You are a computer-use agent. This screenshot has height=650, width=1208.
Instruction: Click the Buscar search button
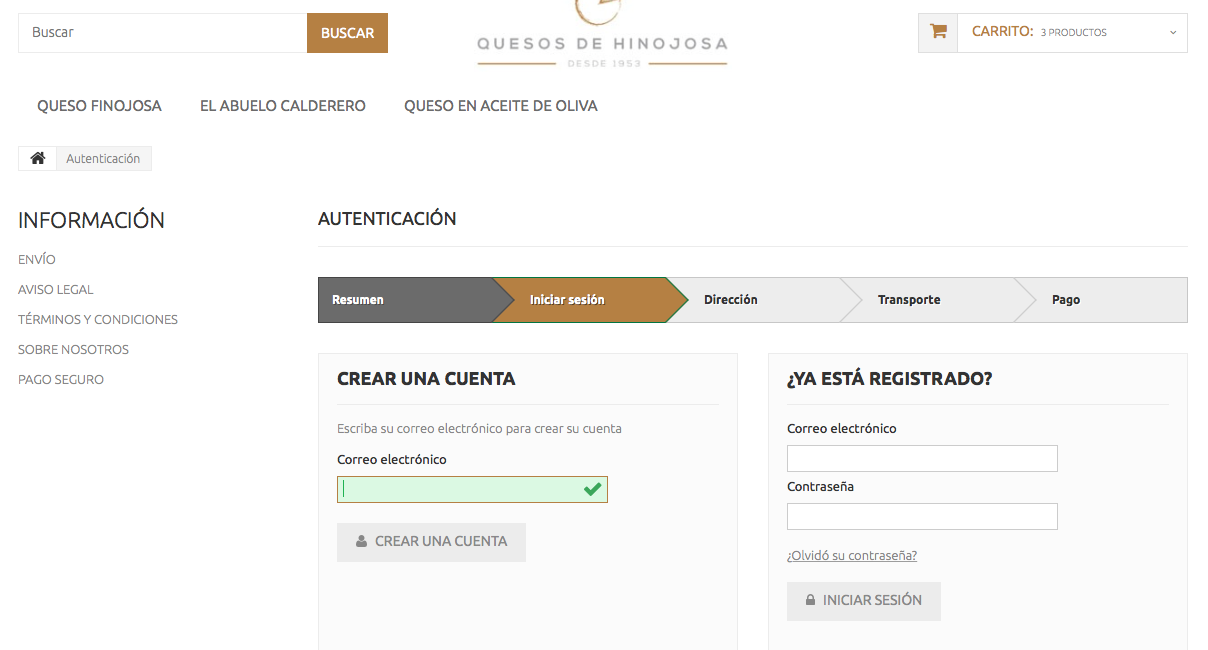coord(347,33)
